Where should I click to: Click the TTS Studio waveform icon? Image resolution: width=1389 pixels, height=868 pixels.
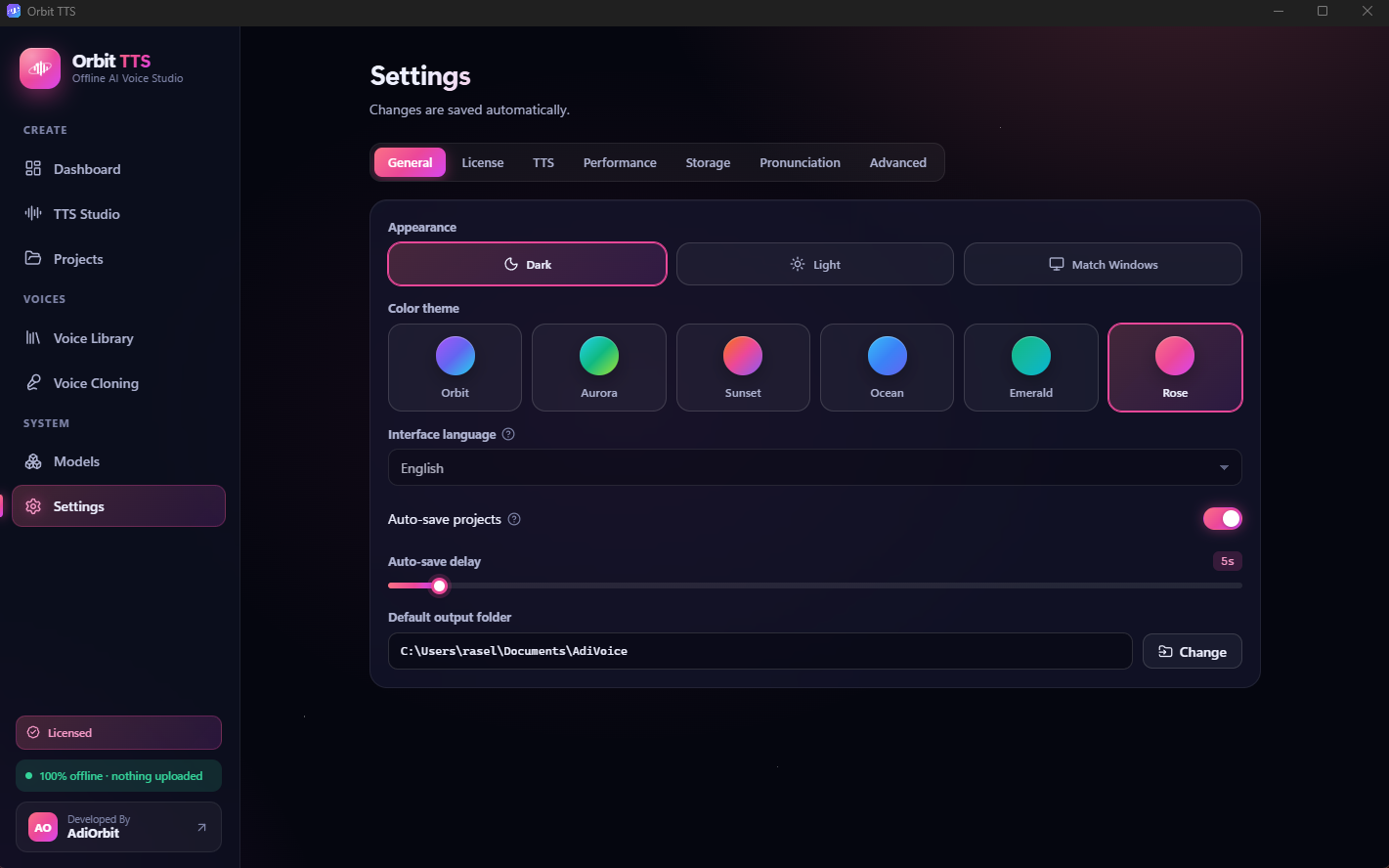(33, 214)
